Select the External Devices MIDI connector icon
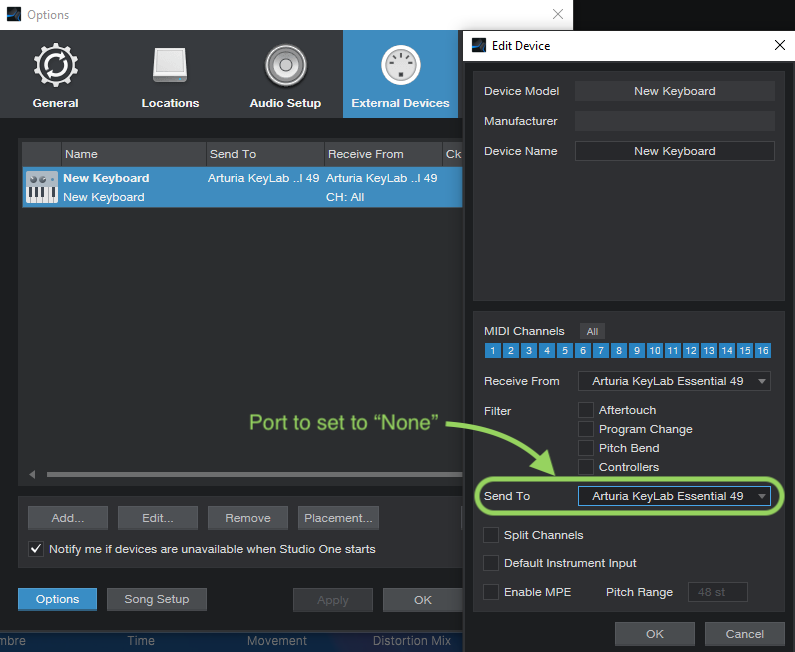This screenshot has width=795, height=652. point(401,65)
